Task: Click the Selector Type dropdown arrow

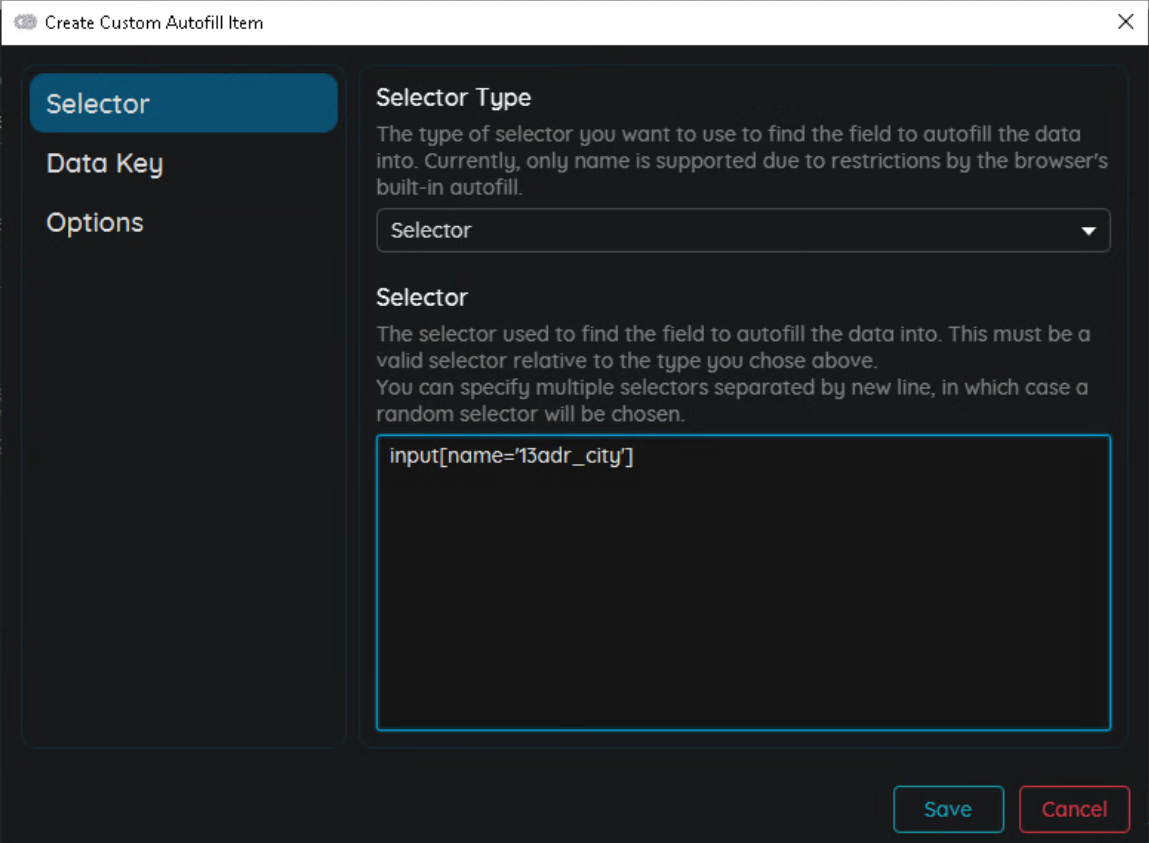Action: pos(1089,231)
